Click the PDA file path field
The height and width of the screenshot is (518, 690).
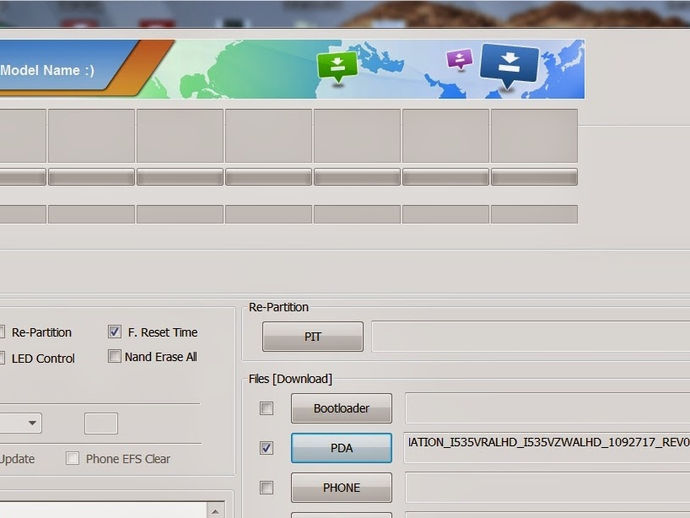[547, 448]
